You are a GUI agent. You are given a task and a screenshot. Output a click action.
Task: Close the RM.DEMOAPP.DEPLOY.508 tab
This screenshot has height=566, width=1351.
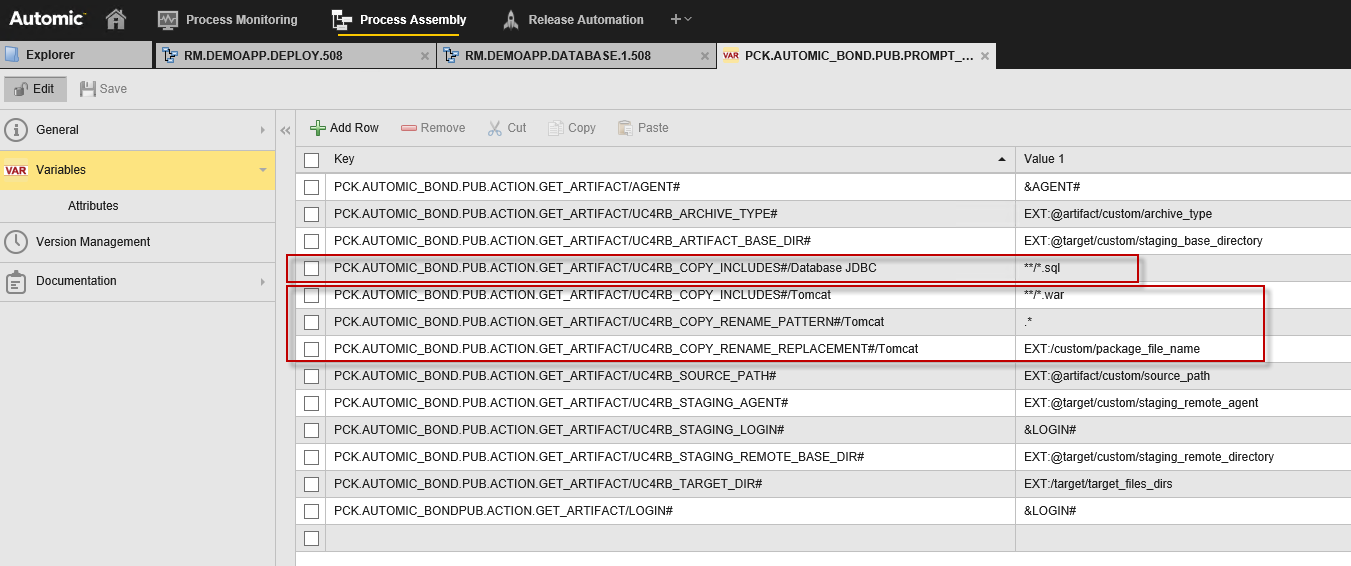point(424,56)
